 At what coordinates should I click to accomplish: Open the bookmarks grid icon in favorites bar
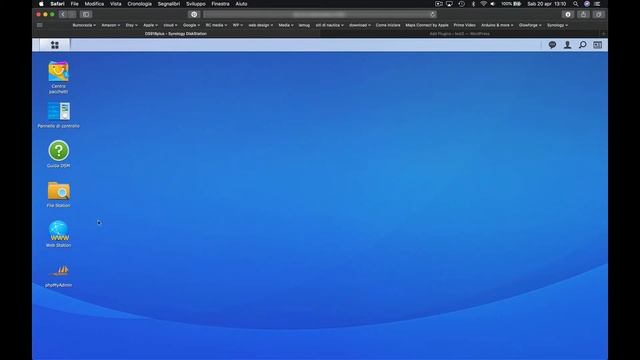point(40,25)
